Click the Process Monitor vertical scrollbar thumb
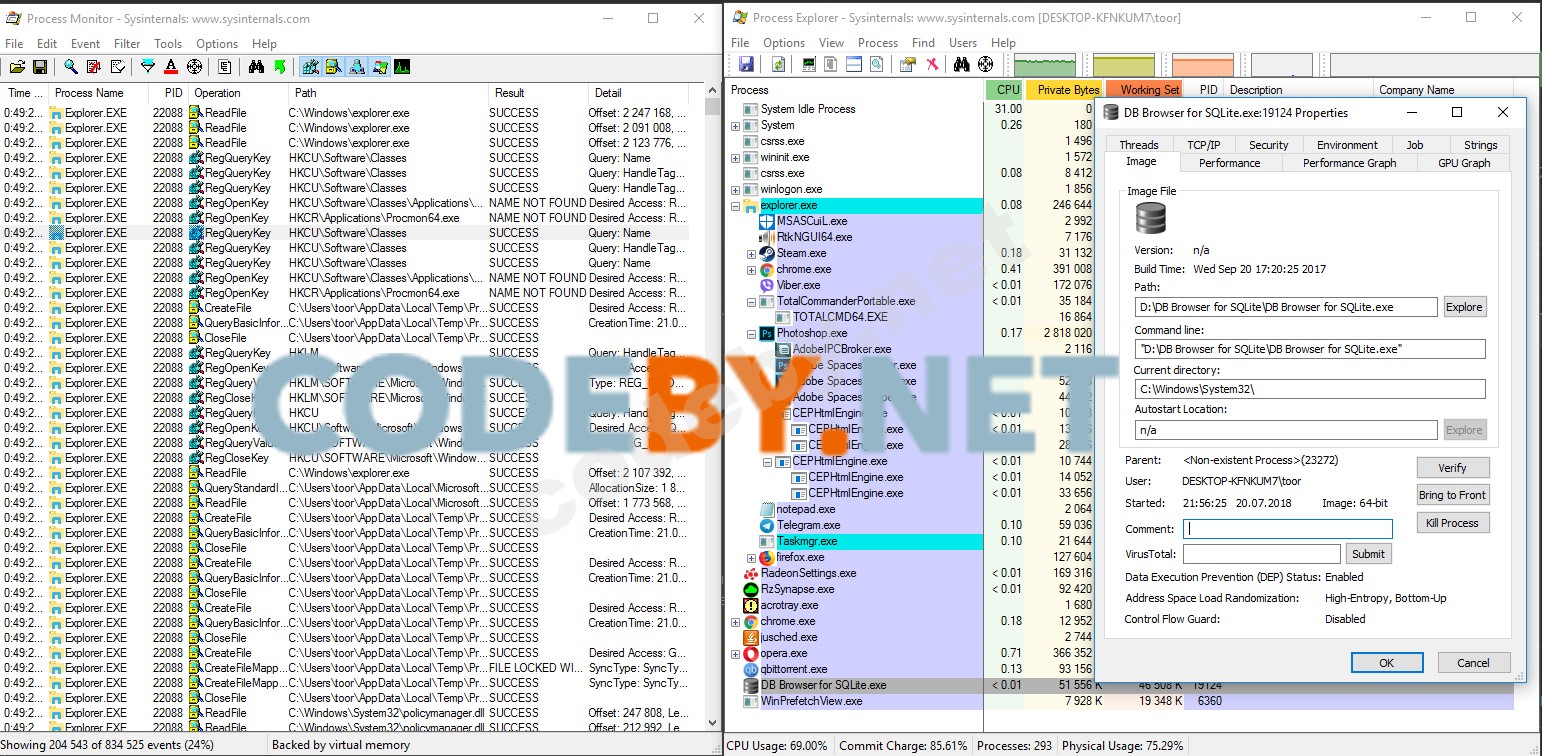Image resolution: width=1542 pixels, height=756 pixels. (x=712, y=108)
